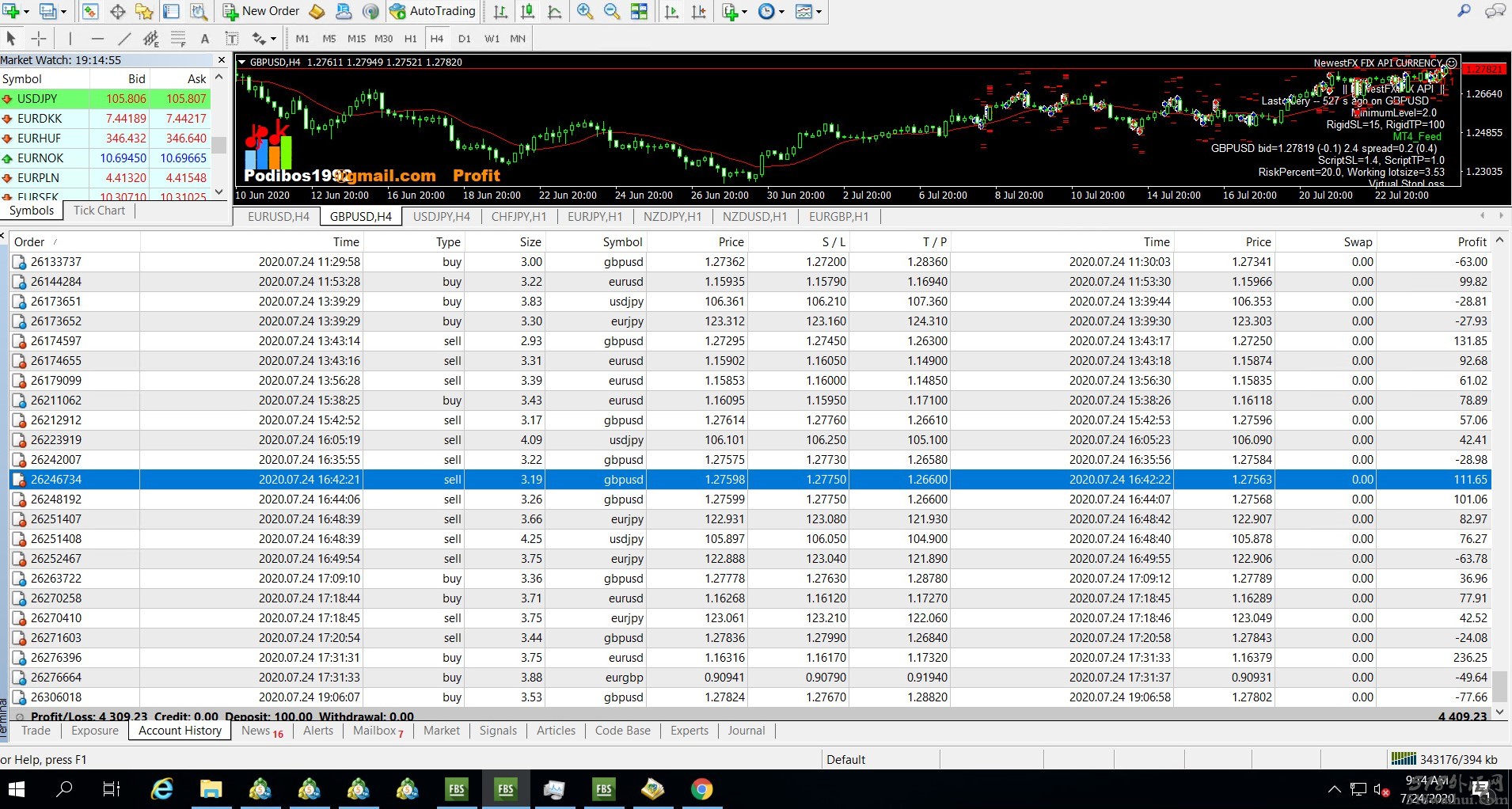
Task: Switch to EURGBP,H1 chart tab
Action: click(838, 217)
